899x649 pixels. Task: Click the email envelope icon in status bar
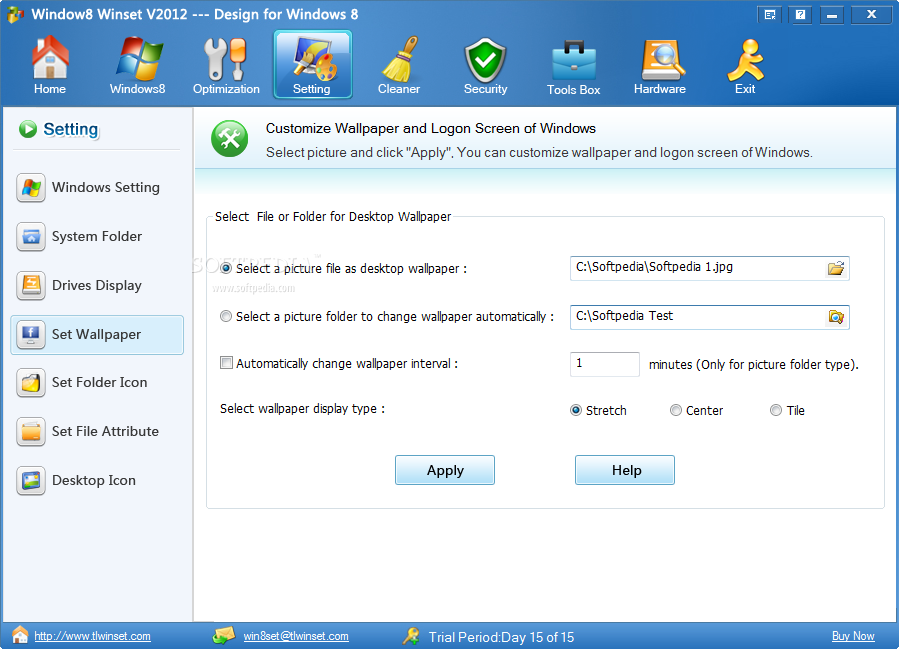224,635
